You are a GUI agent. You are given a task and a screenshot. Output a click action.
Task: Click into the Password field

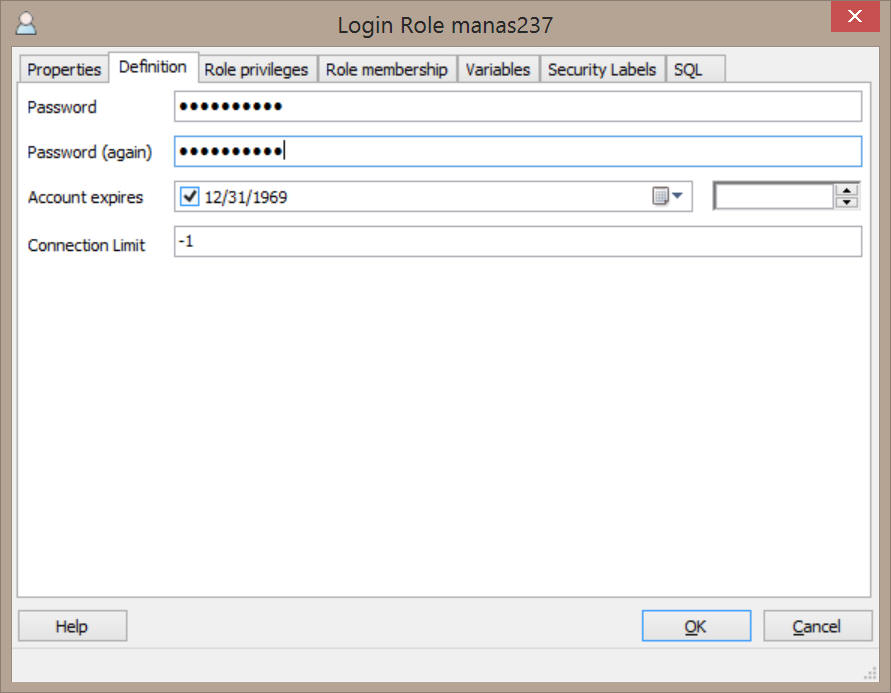click(x=517, y=107)
